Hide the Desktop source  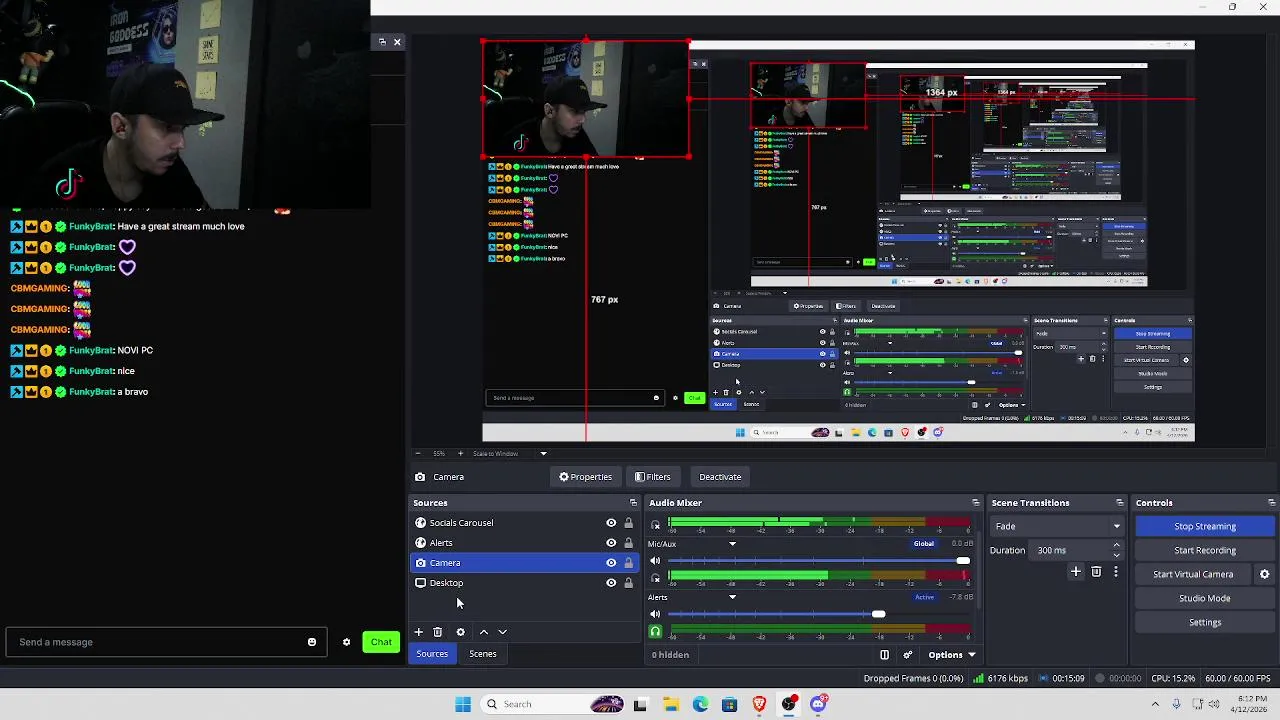[x=611, y=583]
